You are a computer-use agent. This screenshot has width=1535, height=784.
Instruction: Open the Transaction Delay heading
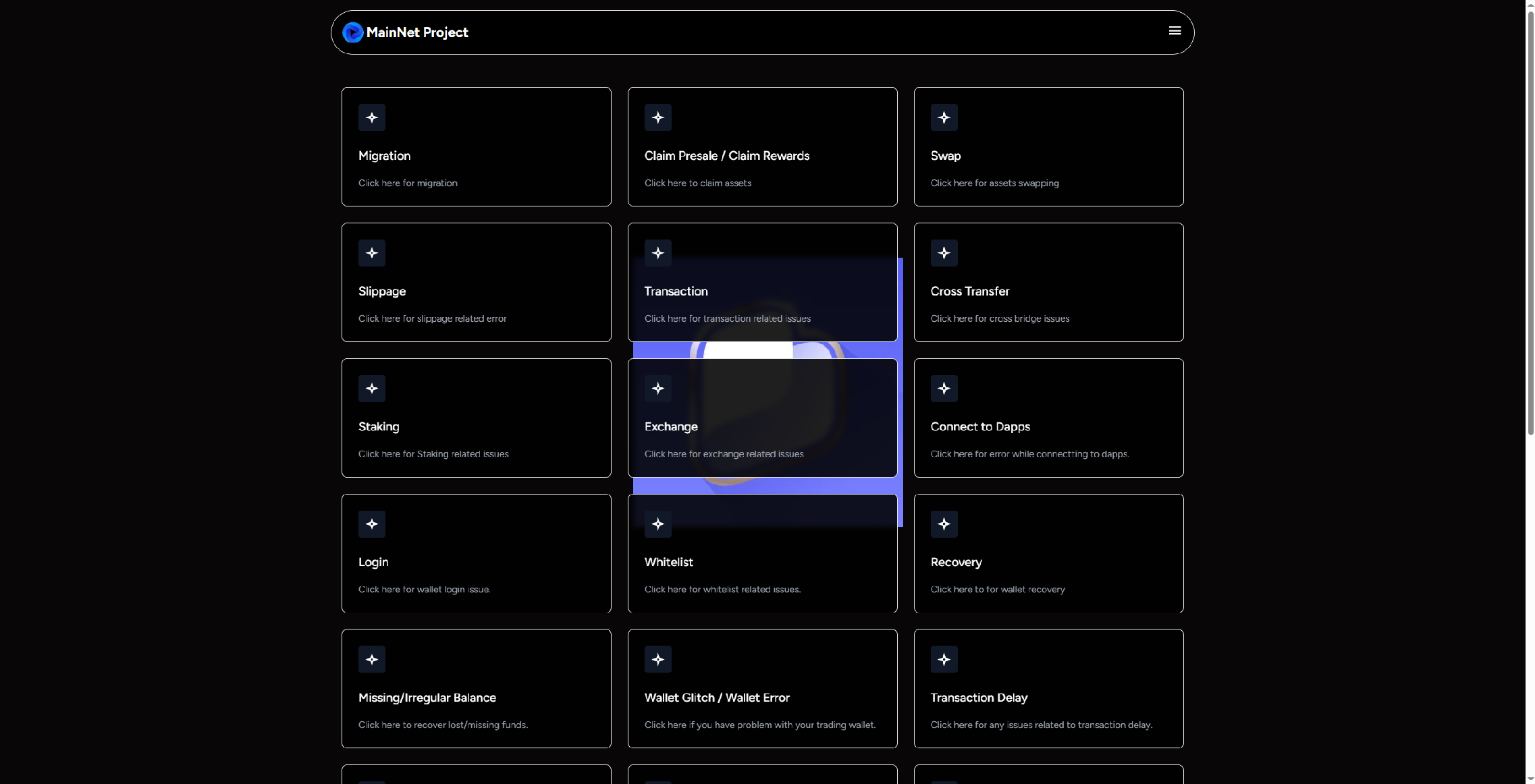coord(979,698)
